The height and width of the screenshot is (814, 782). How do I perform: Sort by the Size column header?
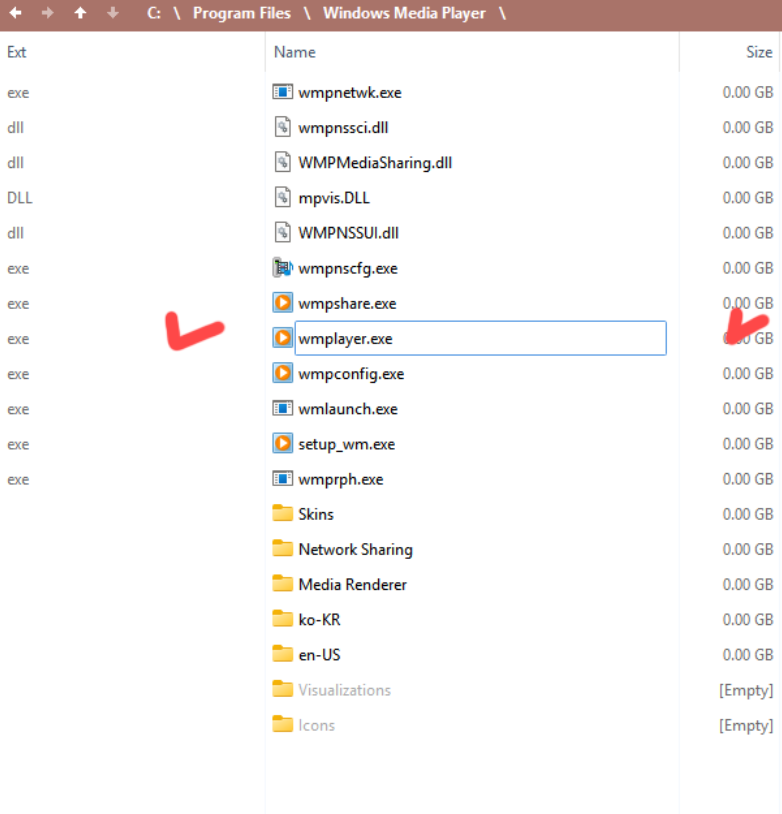click(758, 52)
